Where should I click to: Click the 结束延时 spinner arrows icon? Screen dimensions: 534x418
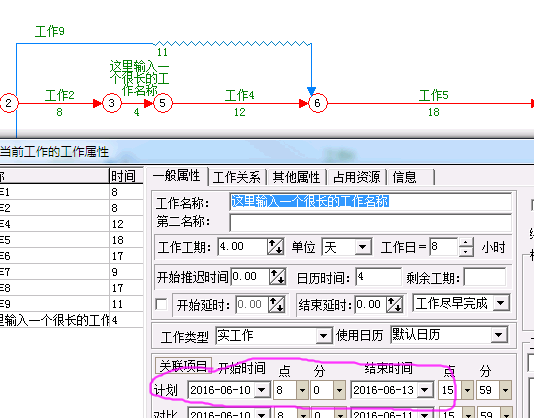pyautogui.click(x=395, y=304)
